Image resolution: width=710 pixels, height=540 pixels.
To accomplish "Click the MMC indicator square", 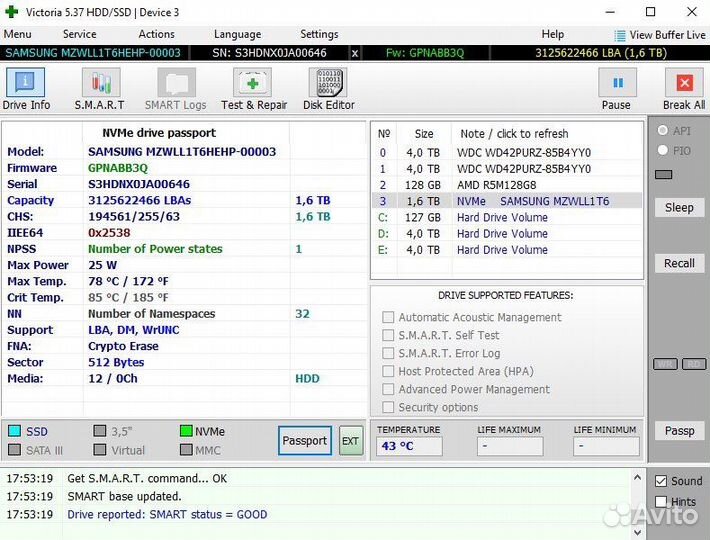I will pyautogui.click(x=186, y=450).
